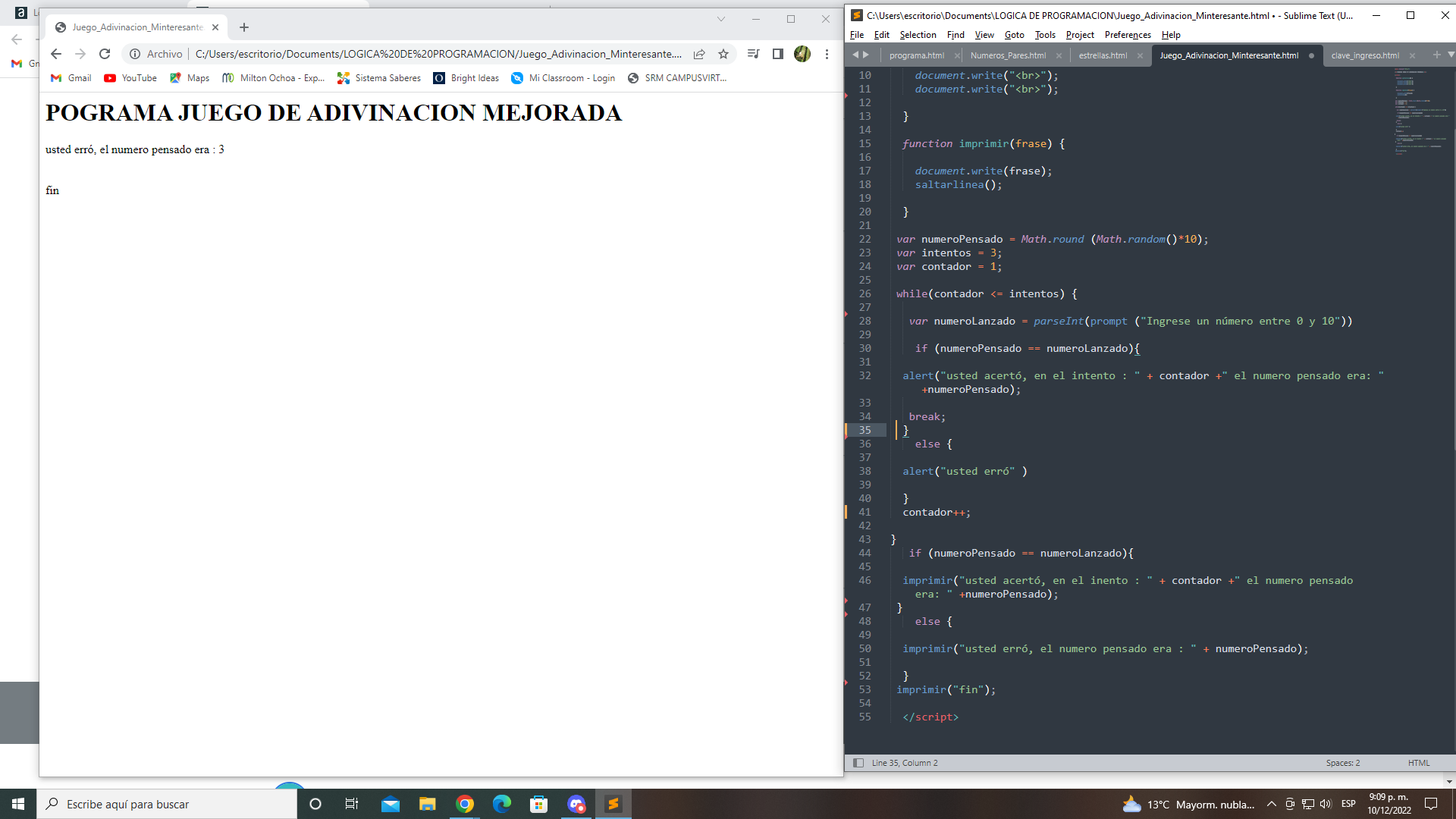Switch to programa.html tab
The height and width of the screenshot is (819, 1456).
[x=916, y=55]
